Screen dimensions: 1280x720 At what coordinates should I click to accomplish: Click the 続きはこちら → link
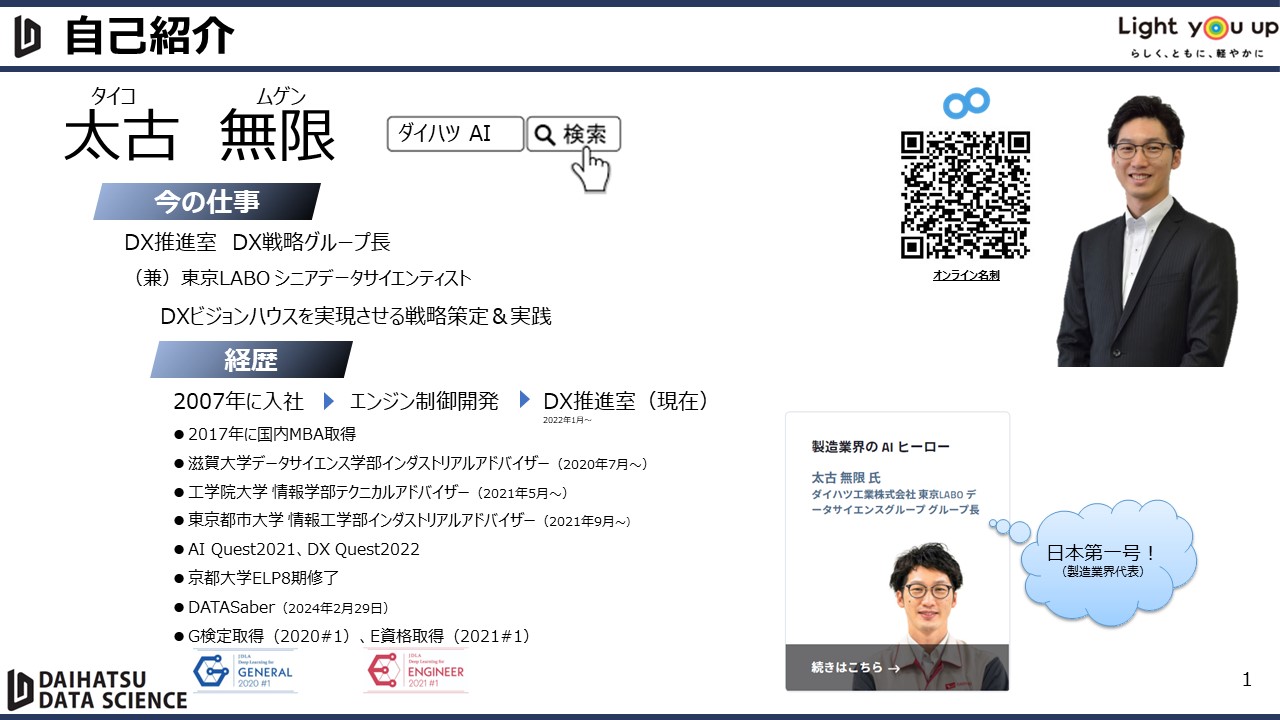(x=856, y=667)
